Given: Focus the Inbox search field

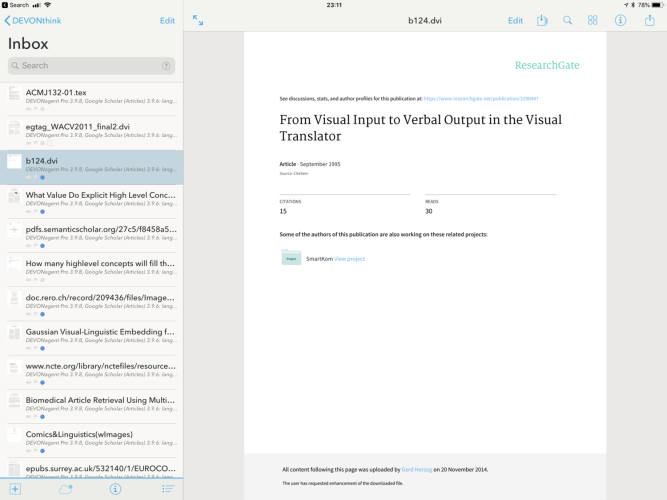Looking at the screenshot, I should click(91, 66).
